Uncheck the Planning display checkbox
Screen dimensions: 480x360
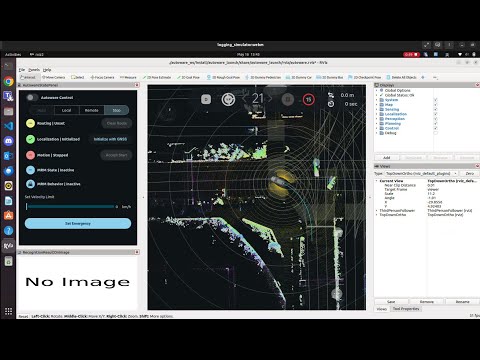coord(435,123)
